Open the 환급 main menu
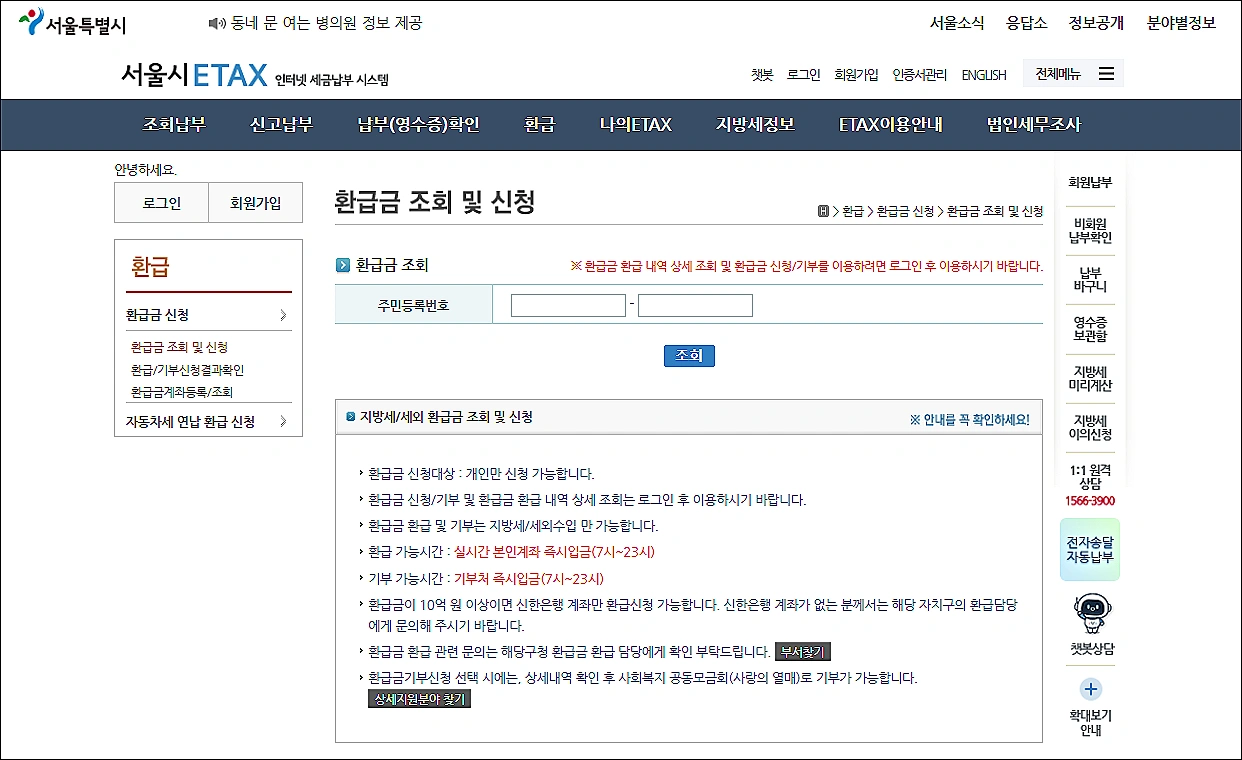 click(539, 125)
